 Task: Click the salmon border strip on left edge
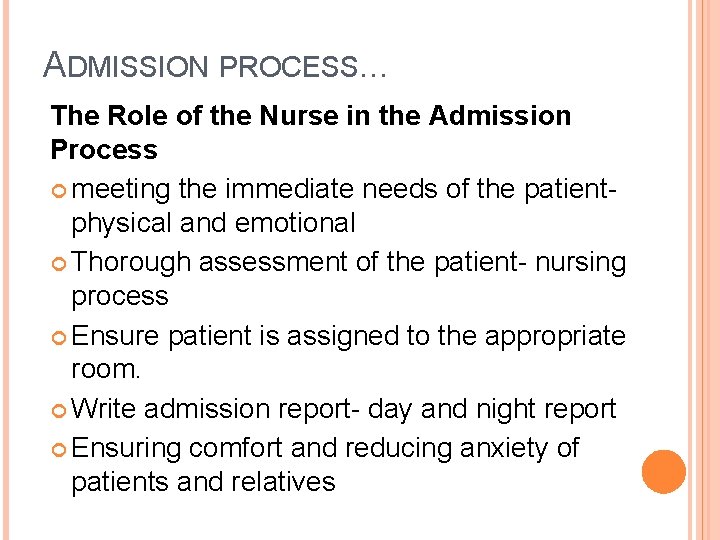tap(6, 270)
